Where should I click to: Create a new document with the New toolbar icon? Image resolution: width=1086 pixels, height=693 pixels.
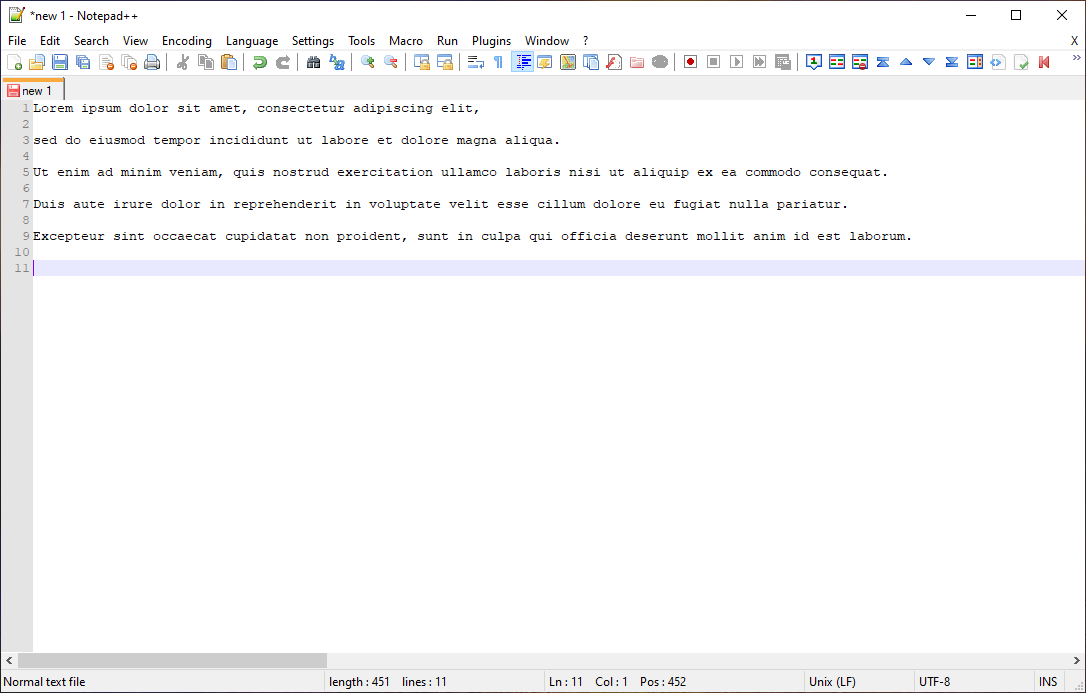(x=15, y=62)
